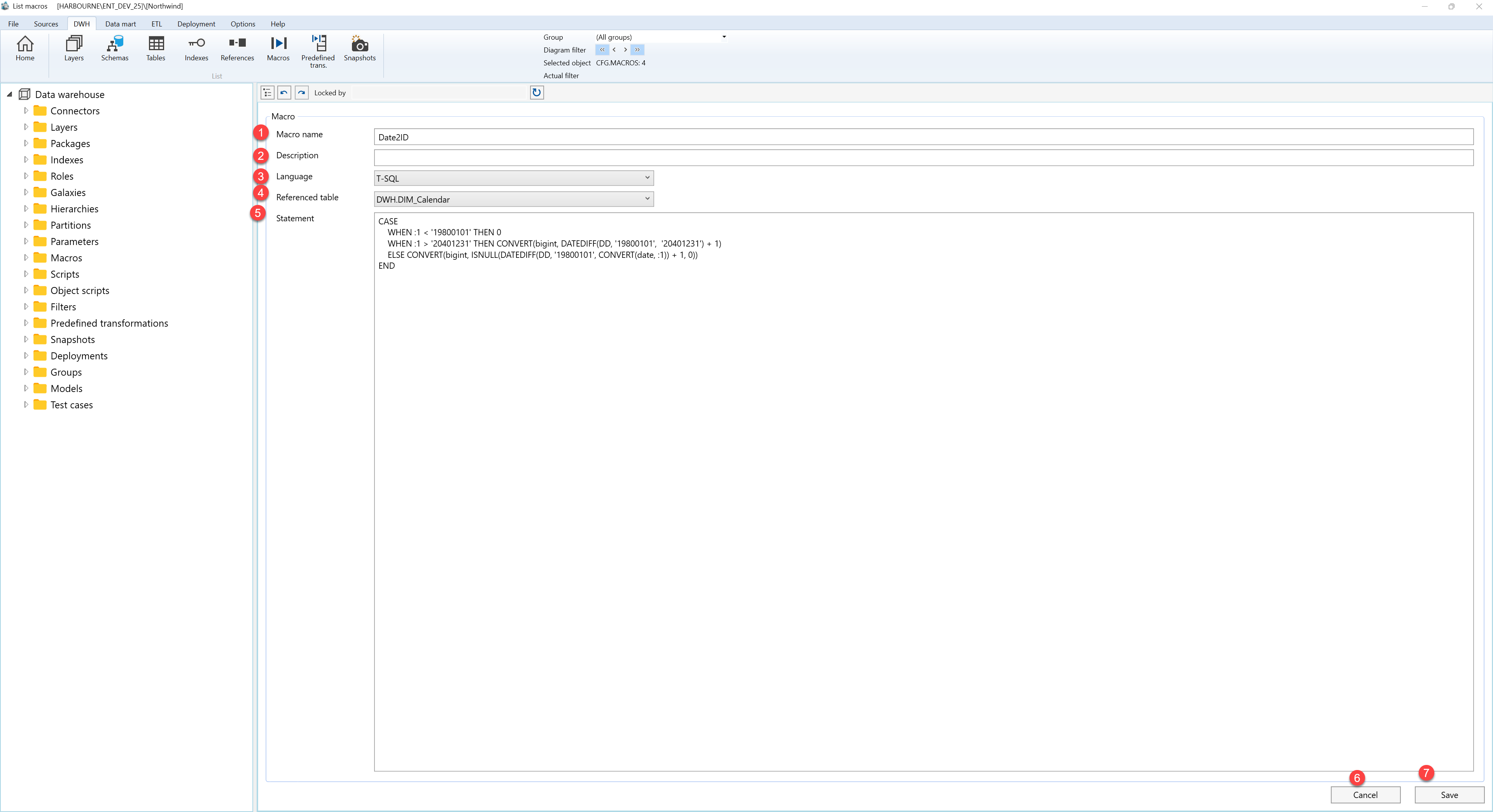
Task: Open the Snapshots camera icon
Action: pyautogui.click(x=360, y=49)
